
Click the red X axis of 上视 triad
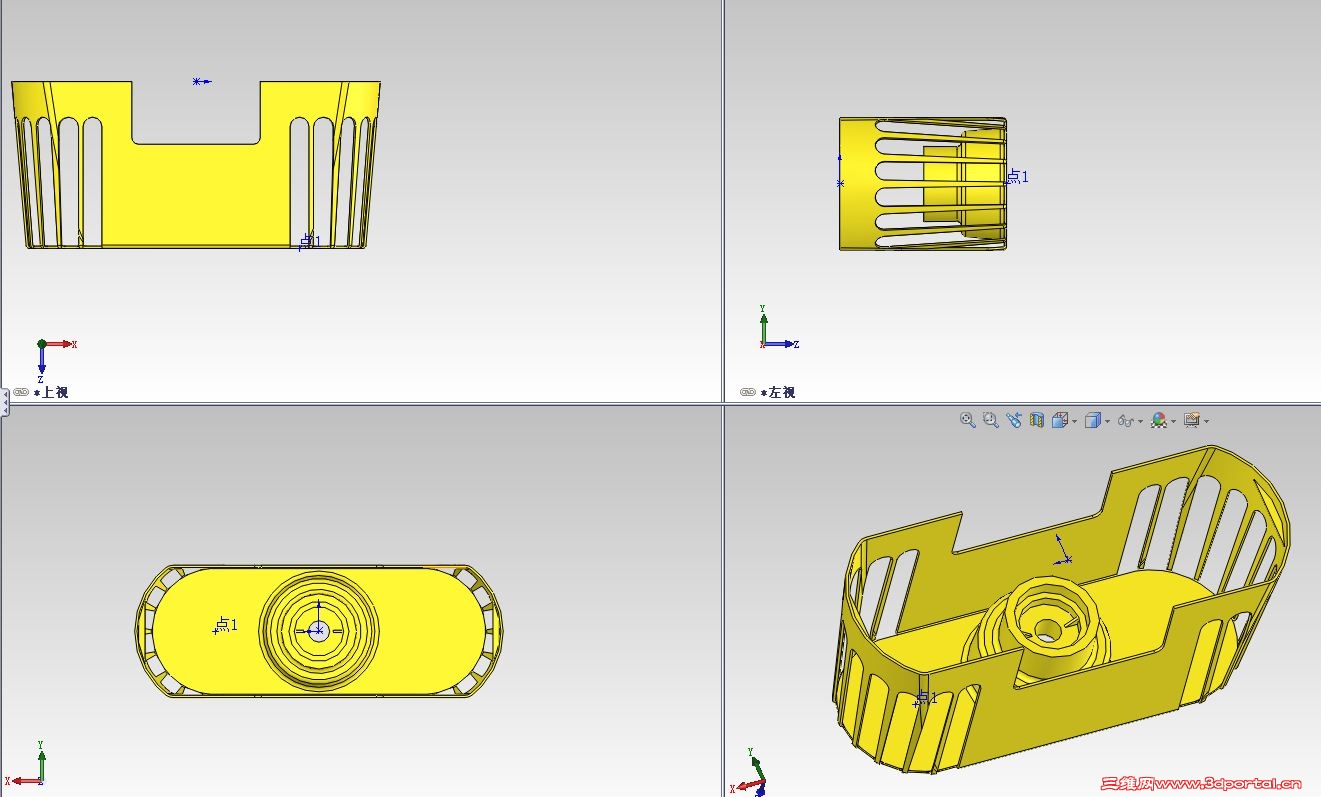point(60,344)
